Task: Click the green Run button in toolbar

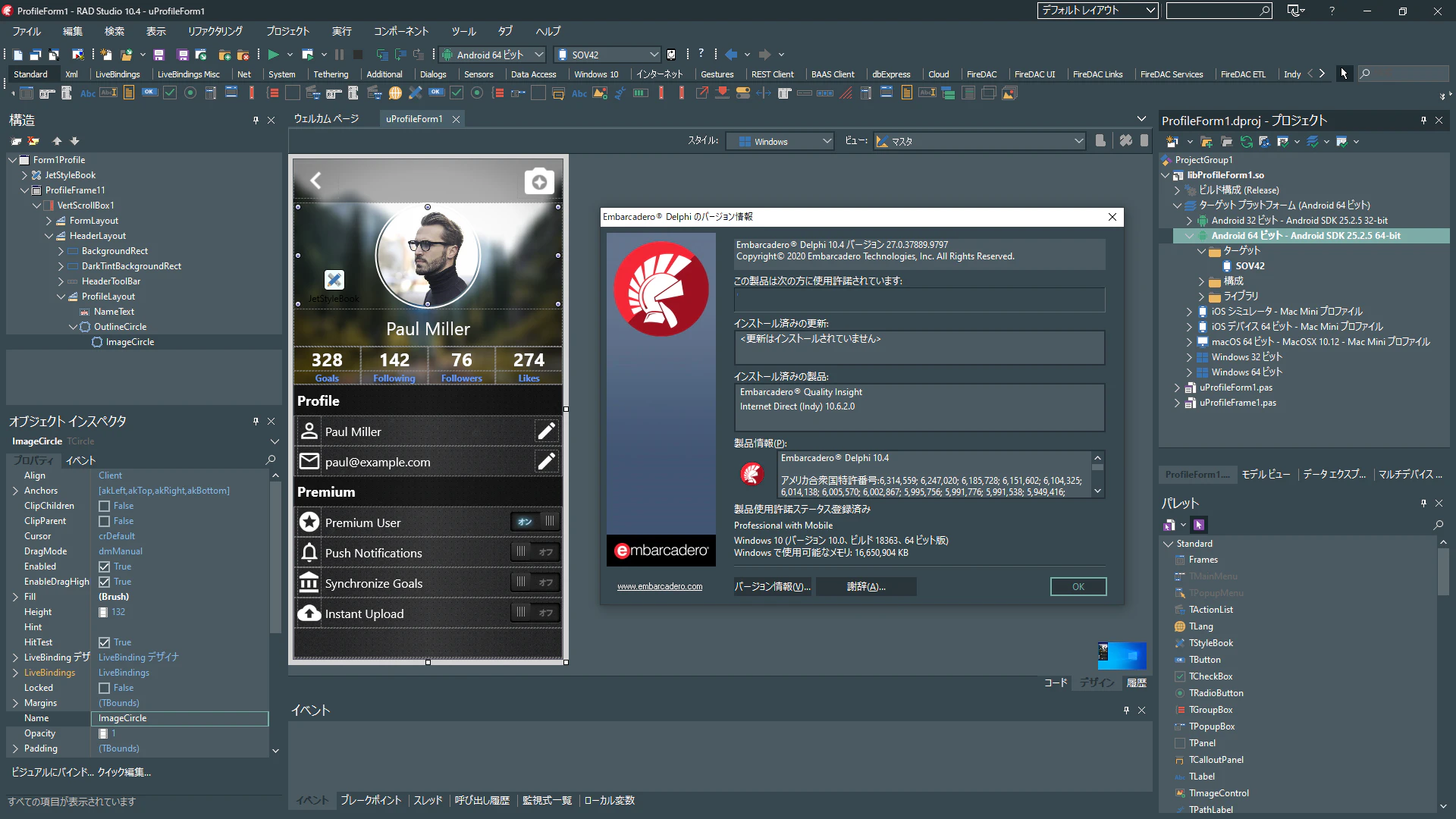Action: 274,55
